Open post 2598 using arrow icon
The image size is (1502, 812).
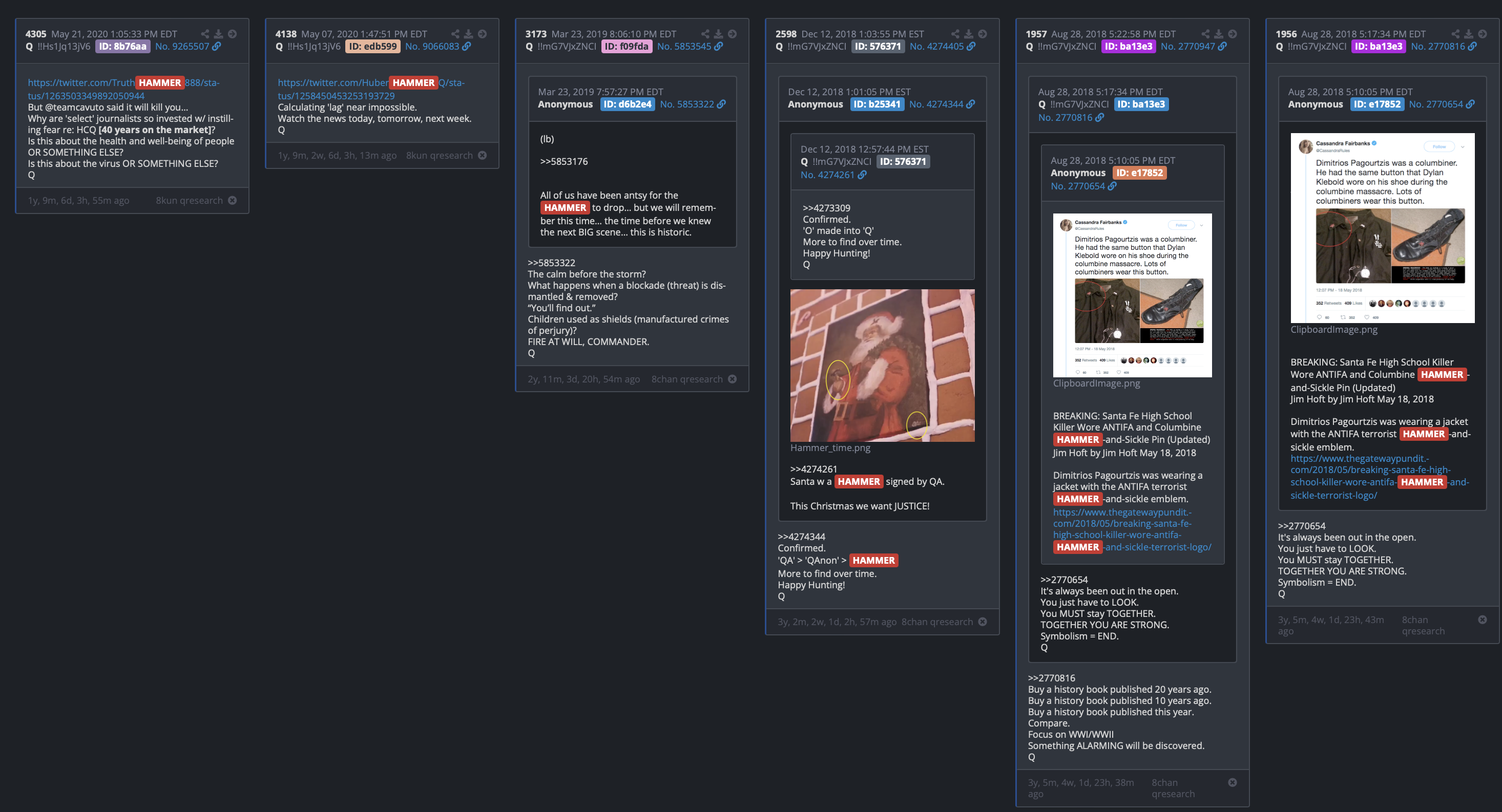click(x=983, y=34)
